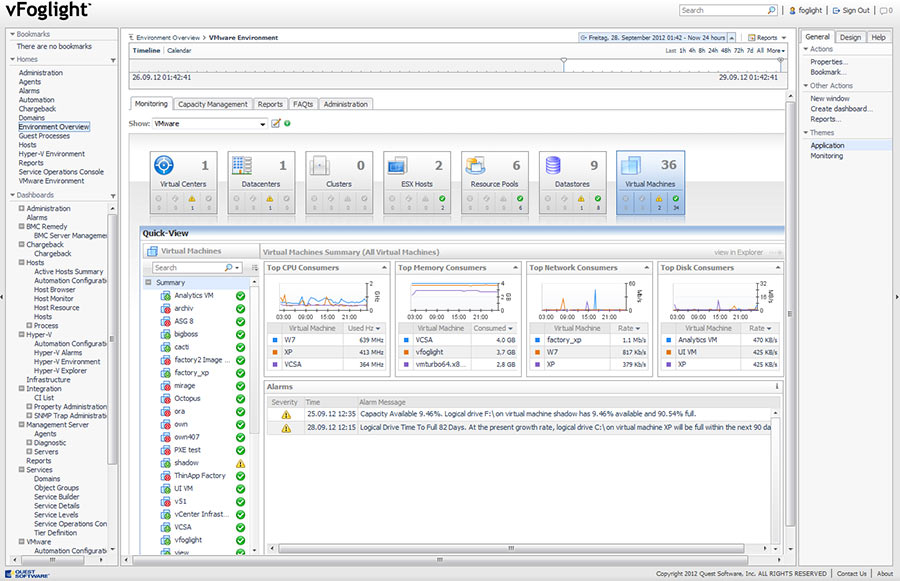This screenshot has width=900, height=581.
Task: Click the shadow VM warning status icon
Action: (x=240, y=463)
